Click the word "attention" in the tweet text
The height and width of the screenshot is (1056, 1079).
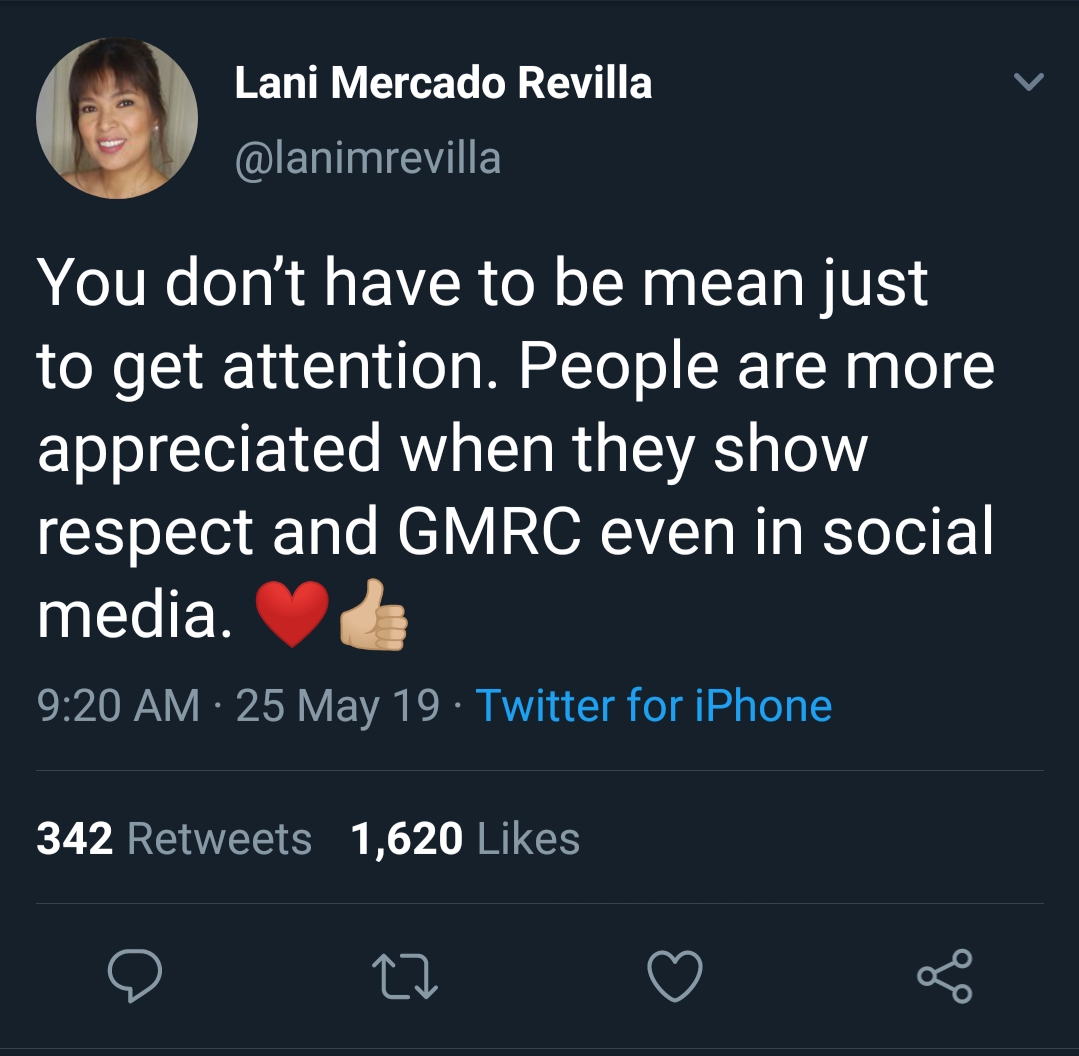click(361, 366)
